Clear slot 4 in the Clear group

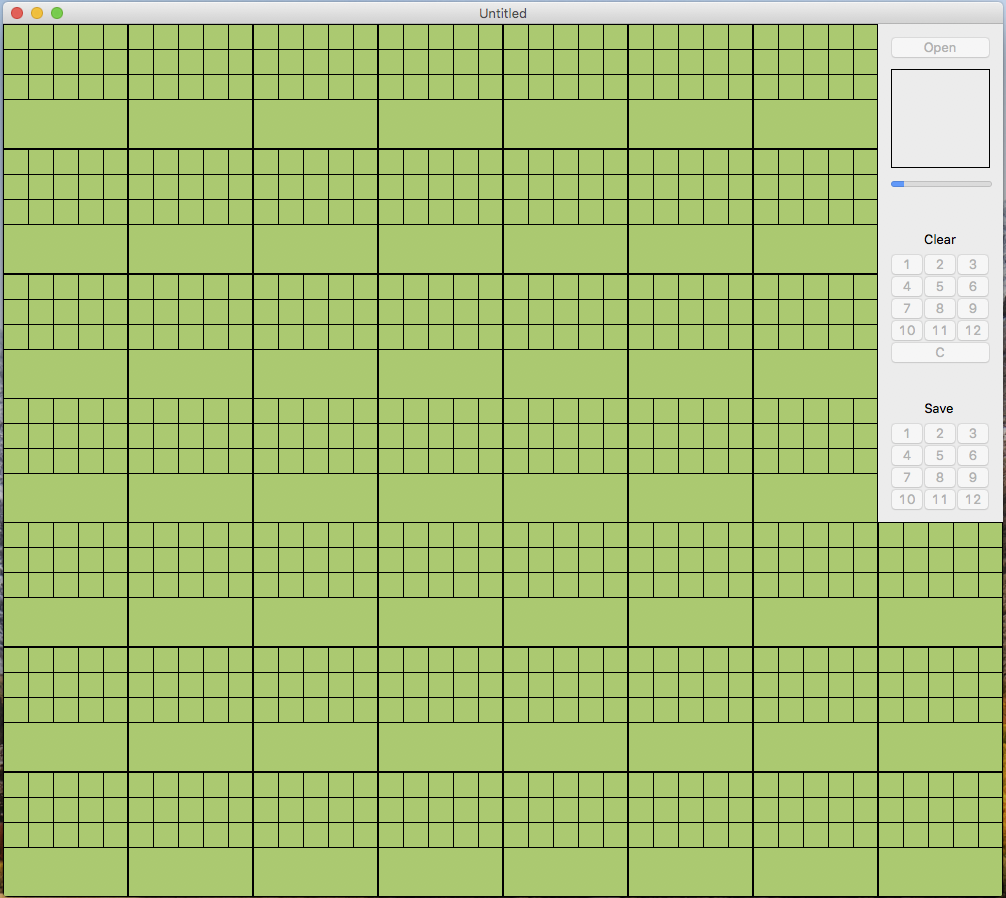[x=907, y=286]
